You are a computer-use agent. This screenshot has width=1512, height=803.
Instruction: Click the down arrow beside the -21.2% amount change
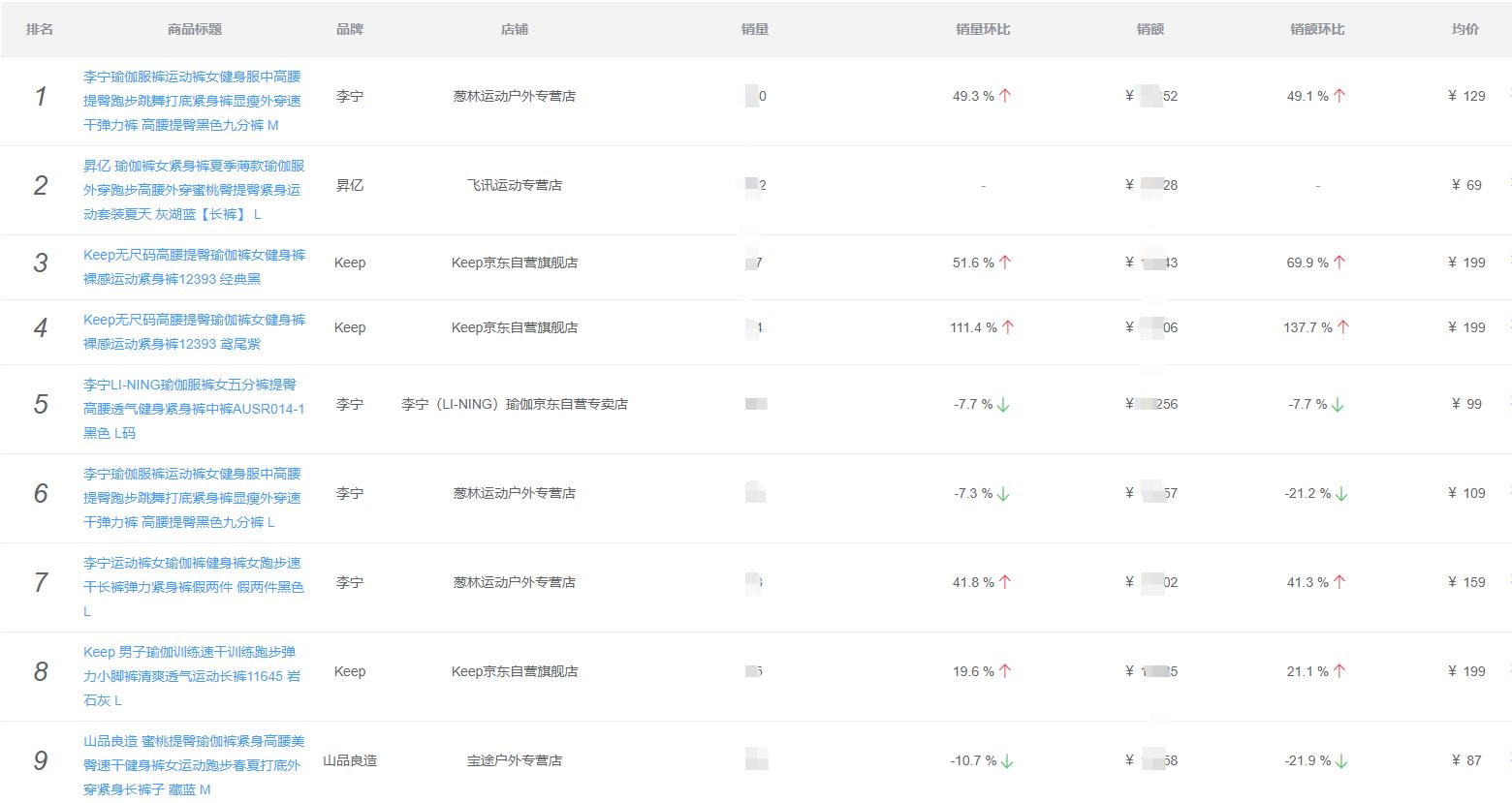(1342, 493)
